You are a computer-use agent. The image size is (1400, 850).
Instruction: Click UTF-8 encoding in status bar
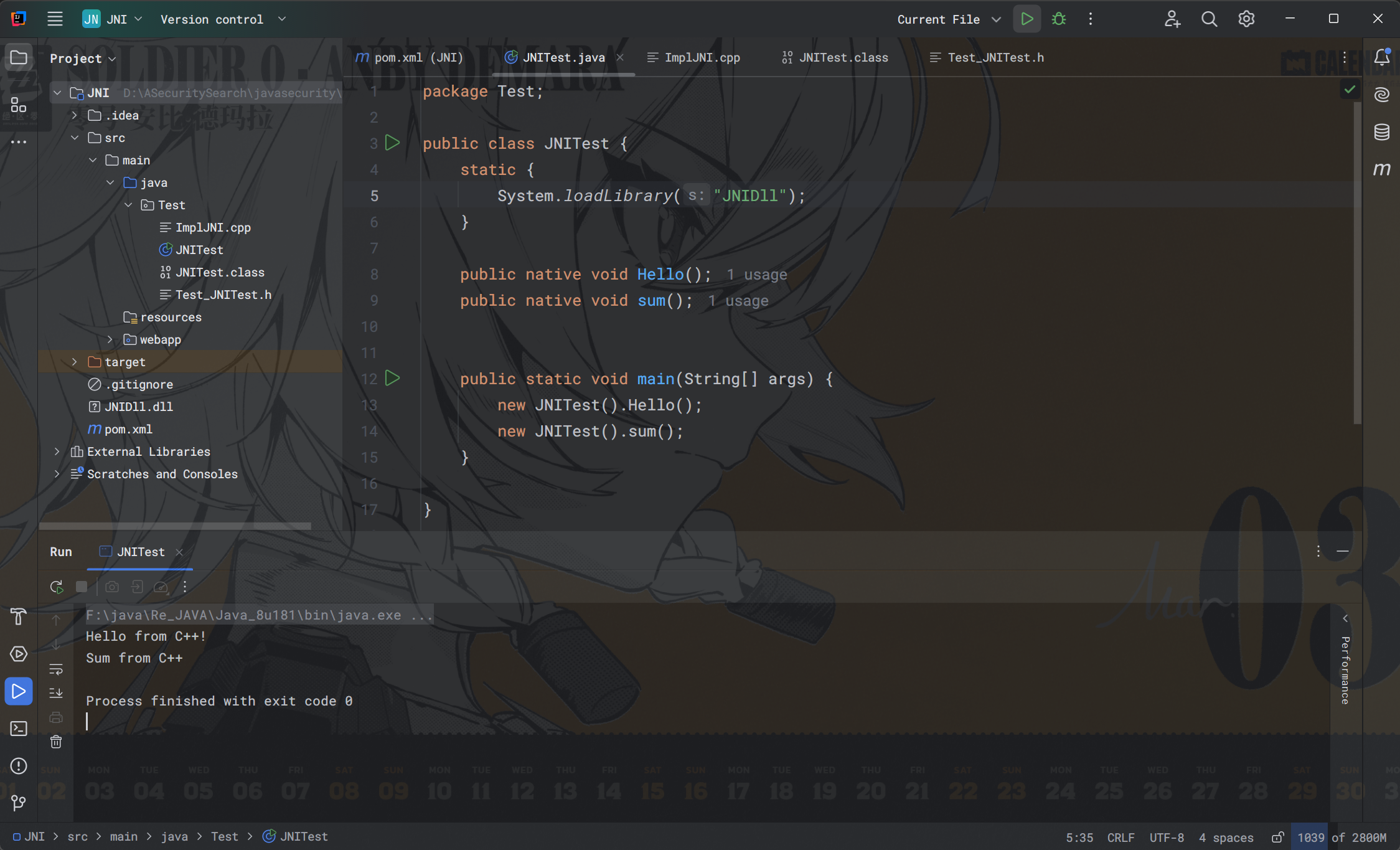coord(1167,838)
